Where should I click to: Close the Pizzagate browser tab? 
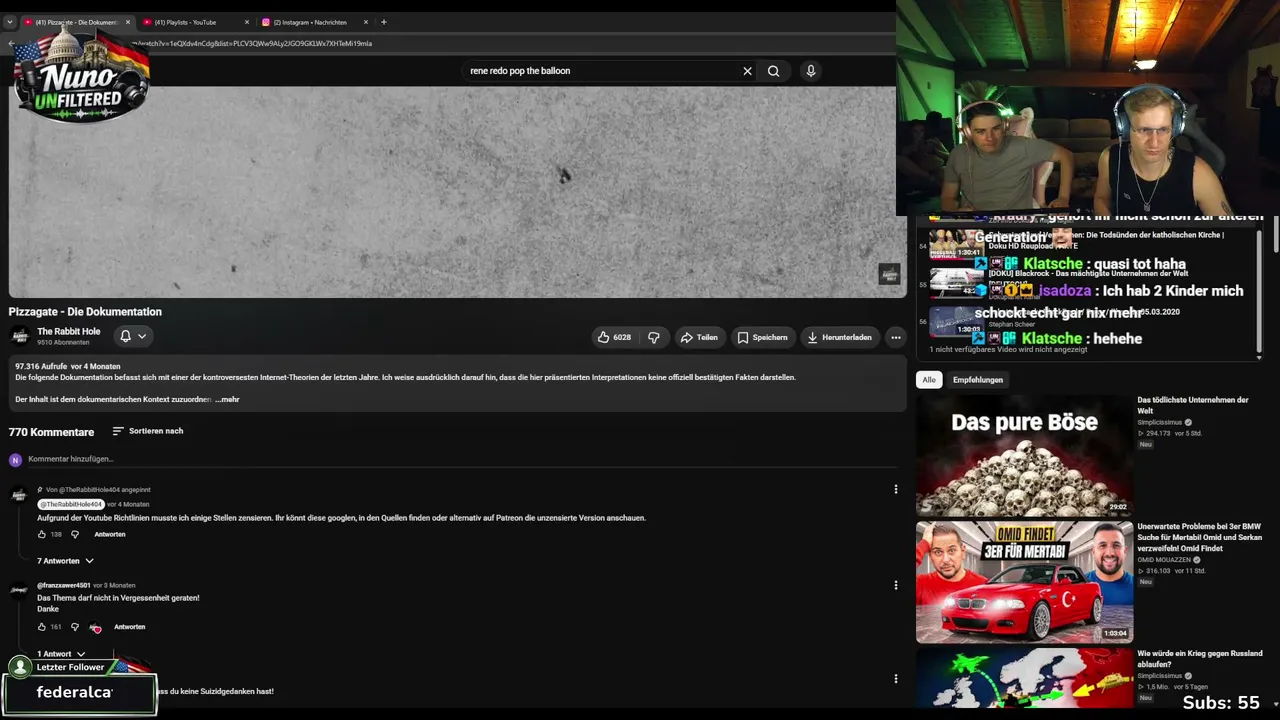point(128,22)
